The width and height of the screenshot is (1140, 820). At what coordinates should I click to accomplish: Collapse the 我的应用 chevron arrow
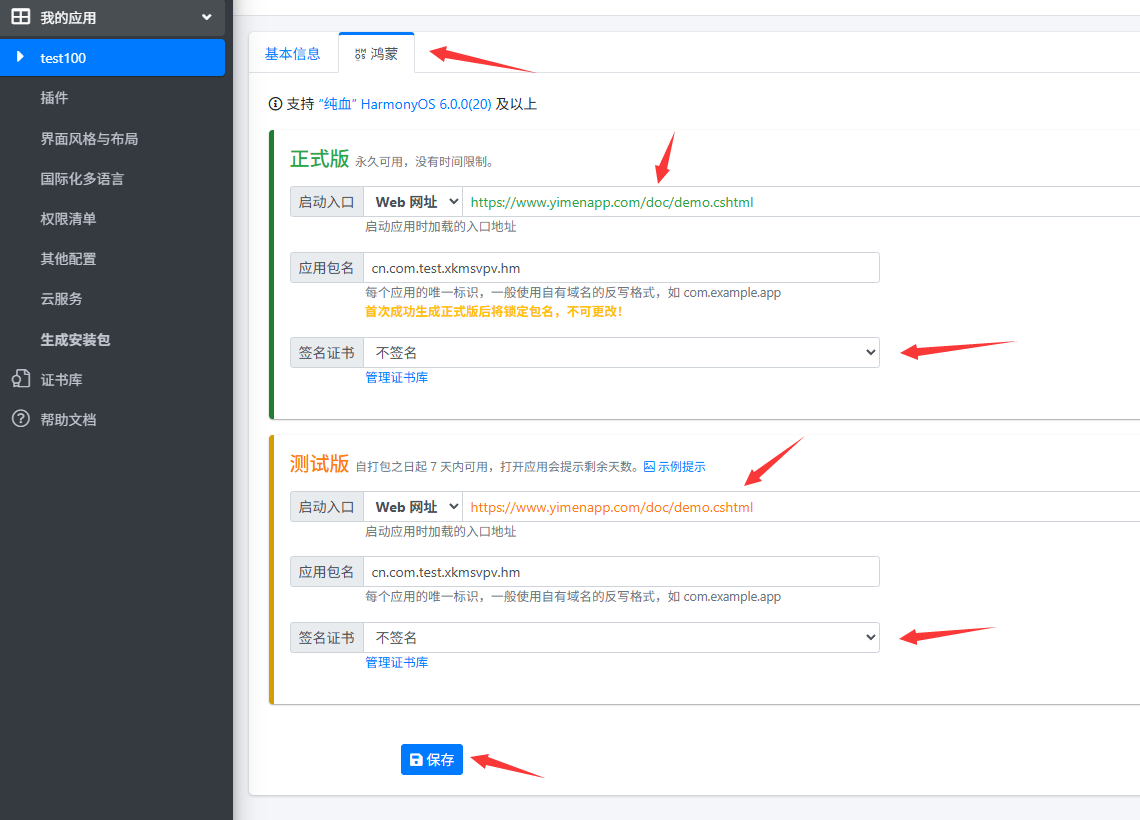pyautogui.click(x=206, y=17)
